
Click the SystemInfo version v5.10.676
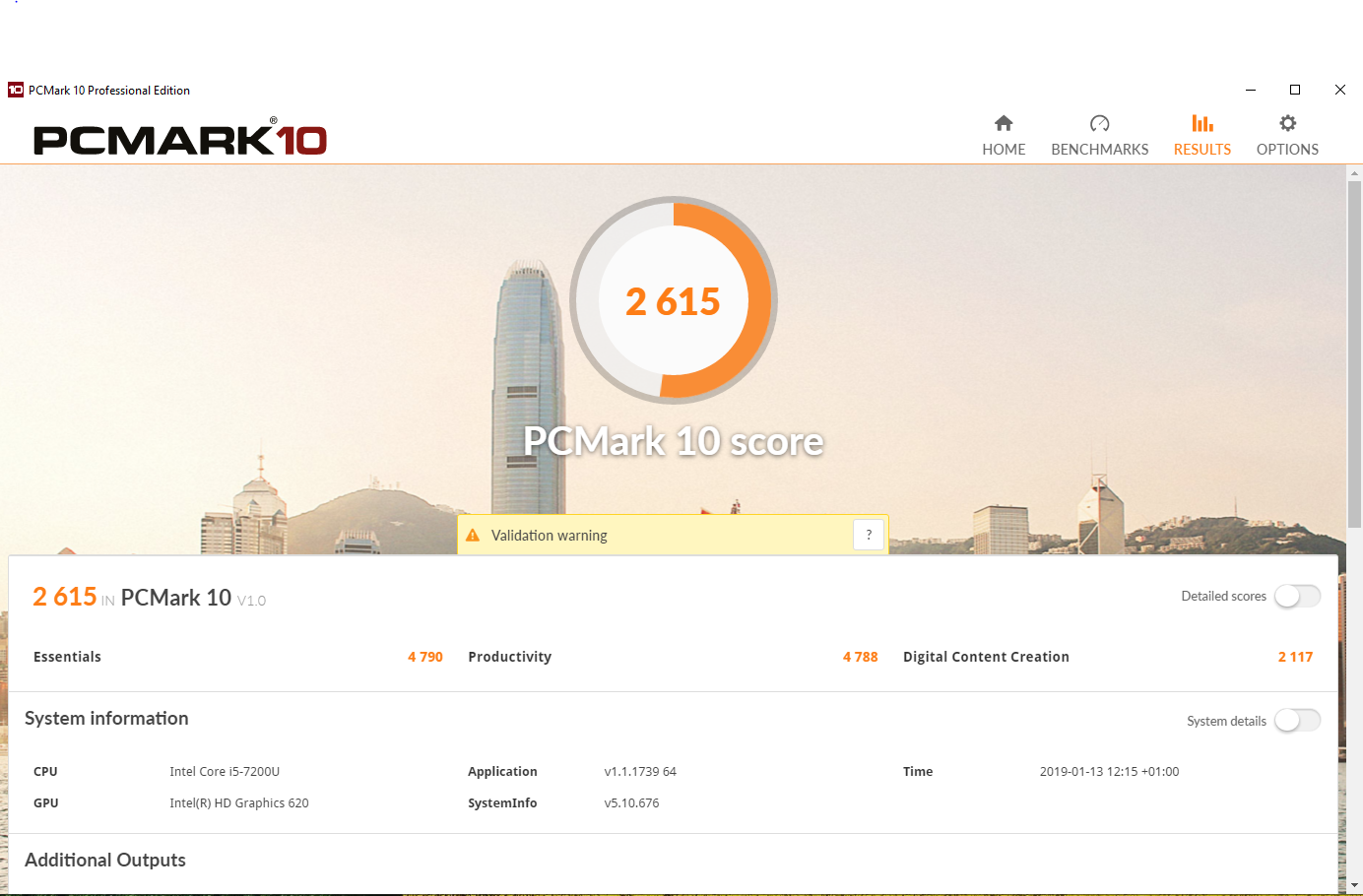coord(631,803)
